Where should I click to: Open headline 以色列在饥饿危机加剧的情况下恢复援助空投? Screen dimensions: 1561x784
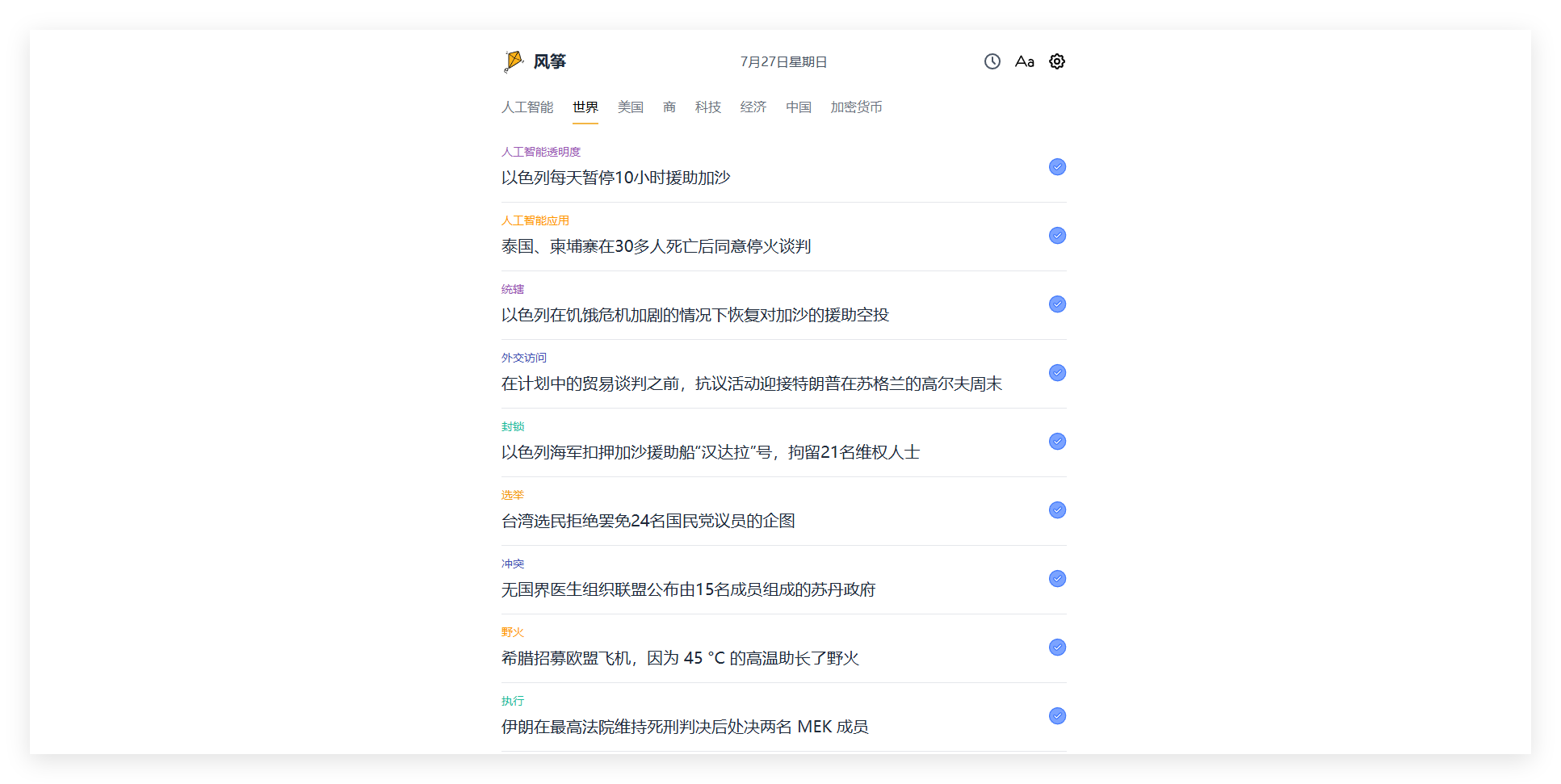695,315
